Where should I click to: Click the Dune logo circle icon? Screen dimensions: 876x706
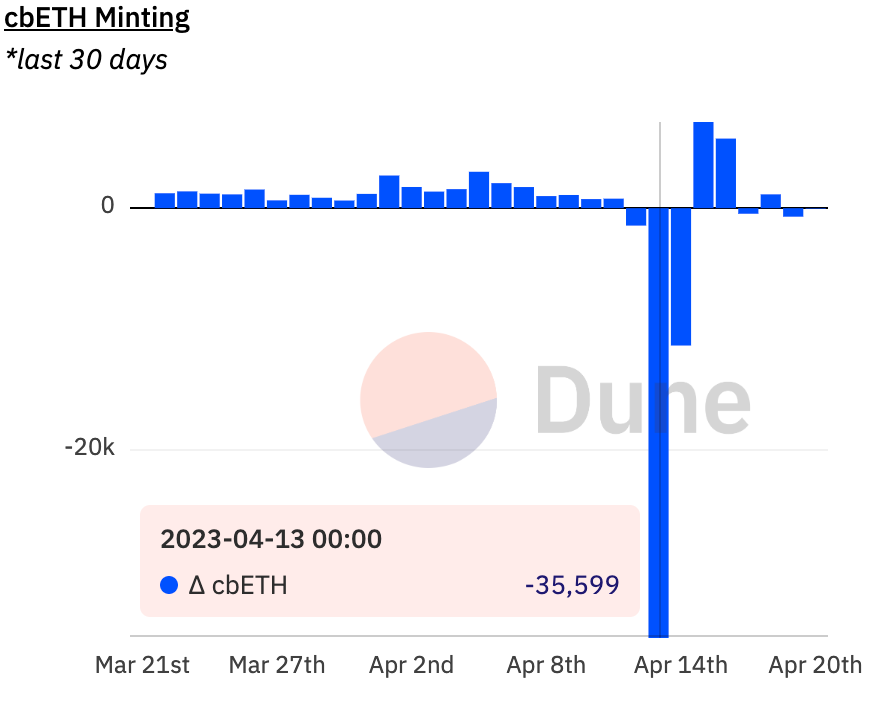pos(428,400)
